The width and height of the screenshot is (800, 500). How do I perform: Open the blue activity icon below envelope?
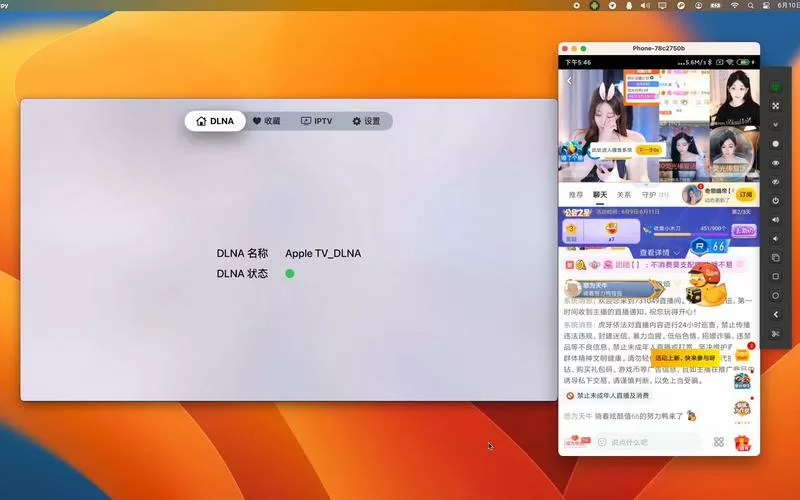742,381
